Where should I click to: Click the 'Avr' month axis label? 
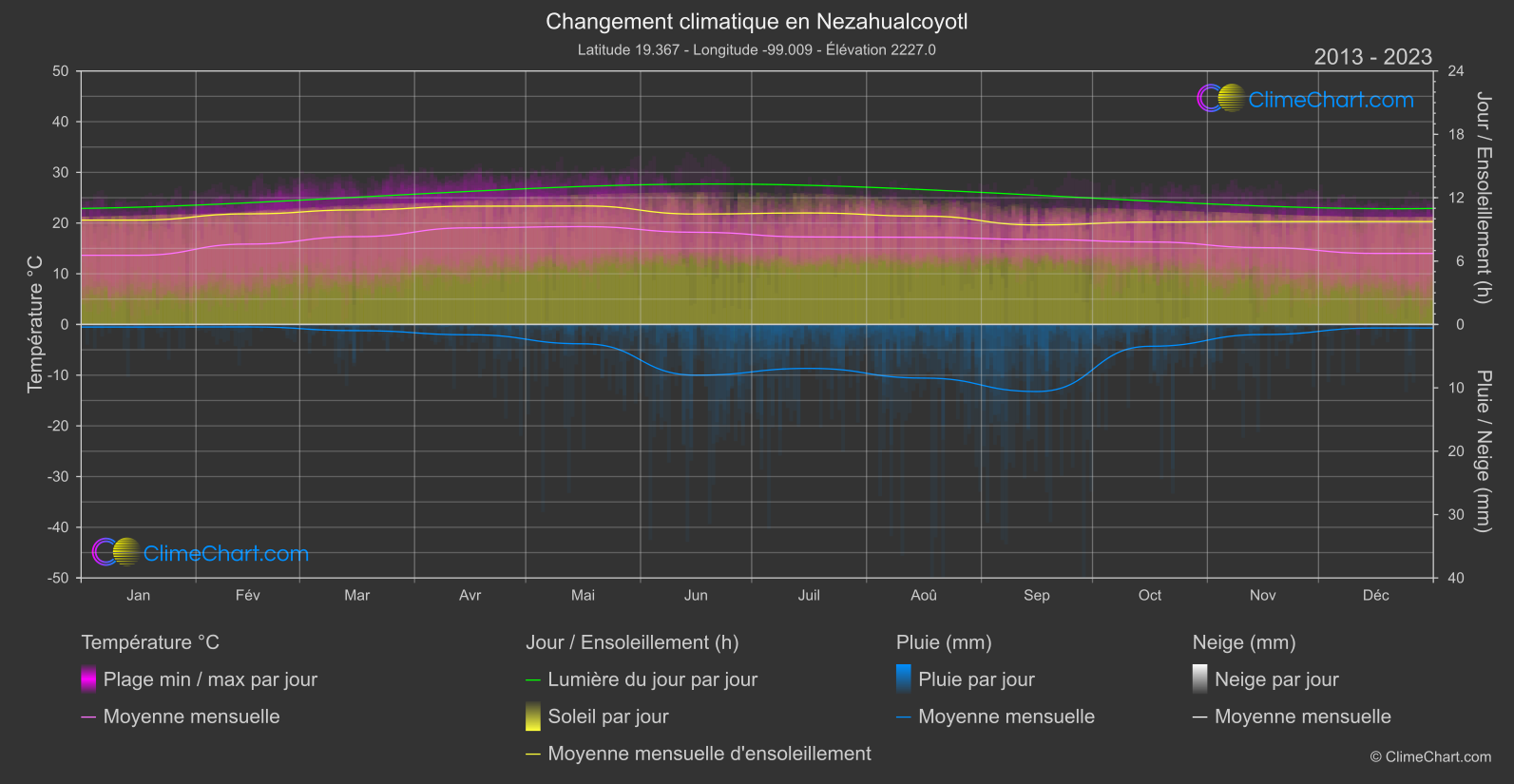pos(470,595)
